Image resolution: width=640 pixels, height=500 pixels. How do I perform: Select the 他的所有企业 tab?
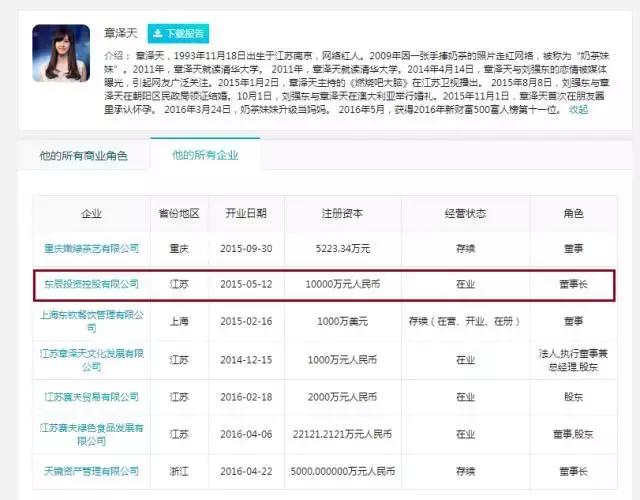coord(205,156)
